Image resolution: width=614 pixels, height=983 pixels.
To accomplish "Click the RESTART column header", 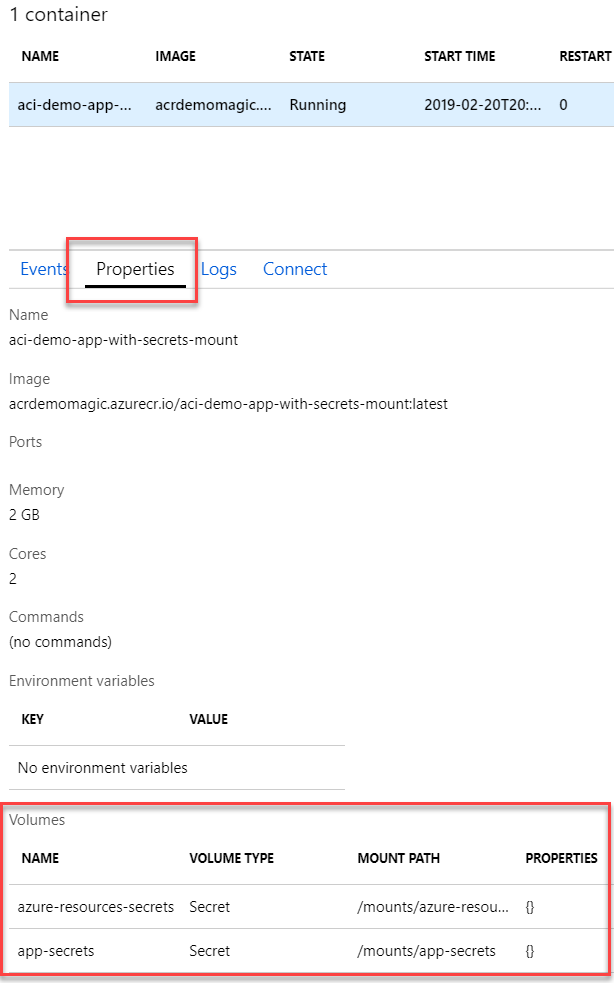I will pos(584,57).
